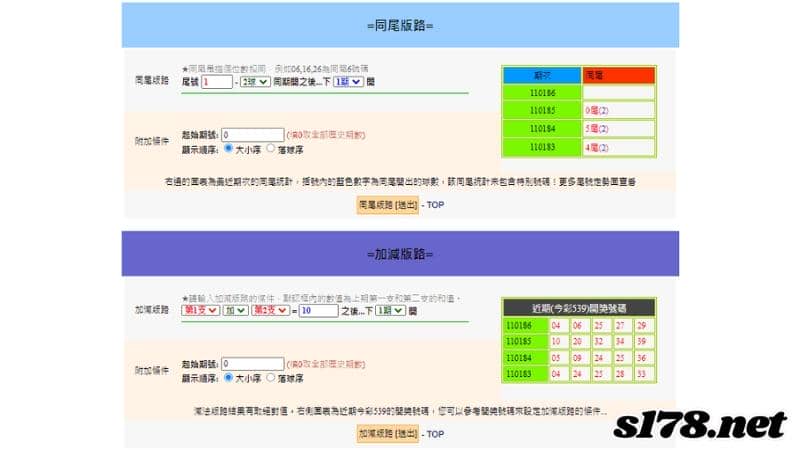Submit the 同尾版路 [送出] button

[388, 205]
